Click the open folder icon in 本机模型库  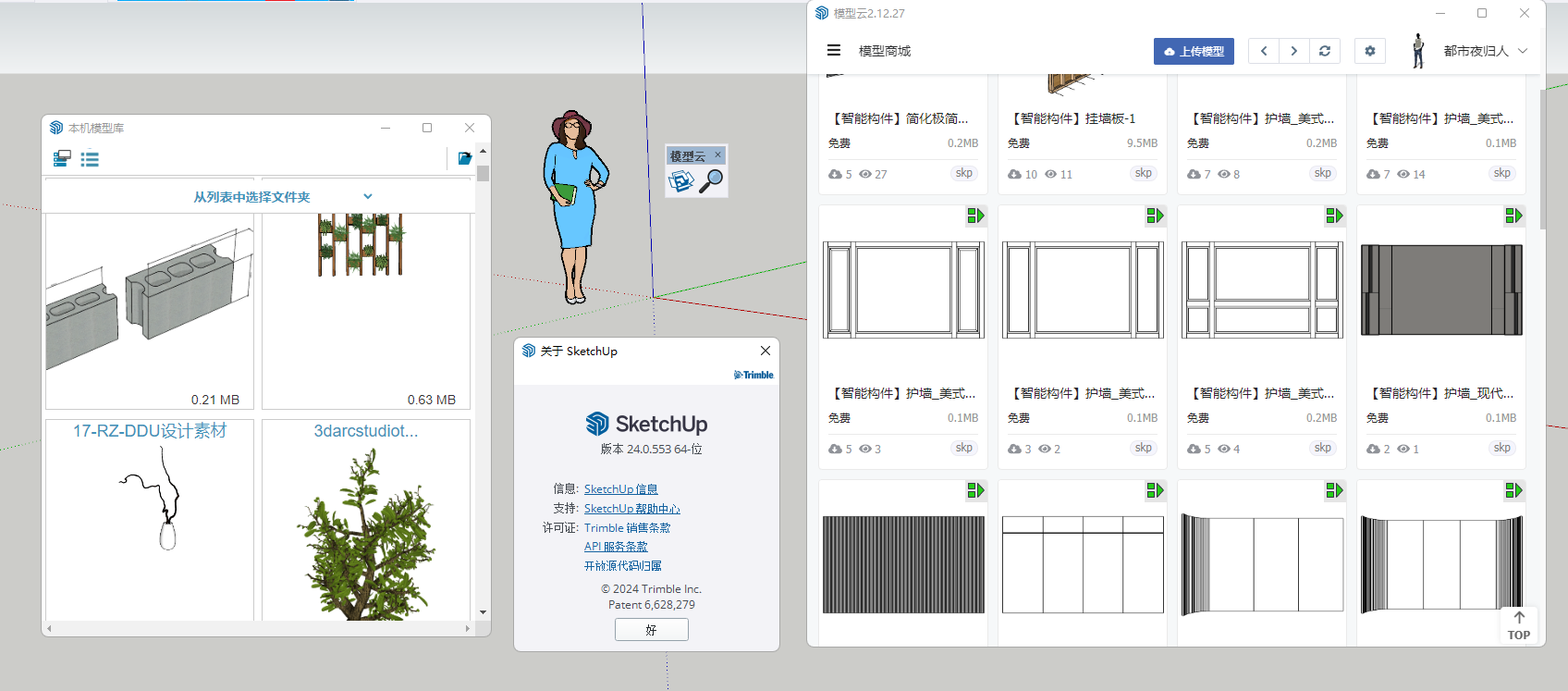point(465,159)
